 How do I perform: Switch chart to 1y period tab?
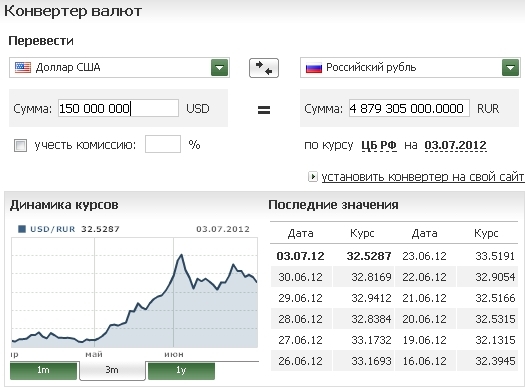click(x=181, y=371)
